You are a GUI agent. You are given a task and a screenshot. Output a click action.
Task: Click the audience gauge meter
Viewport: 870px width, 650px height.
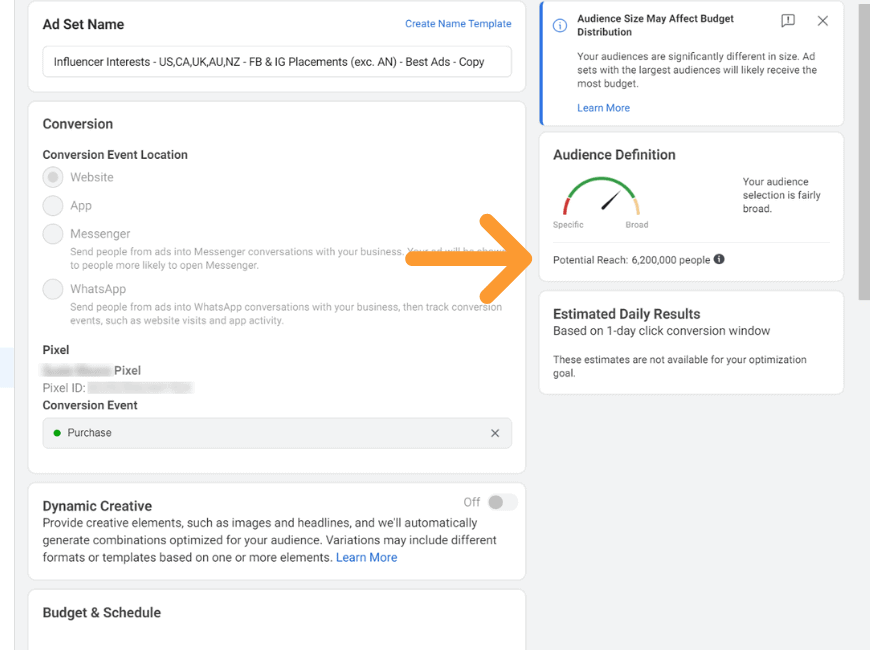(601, 196)
